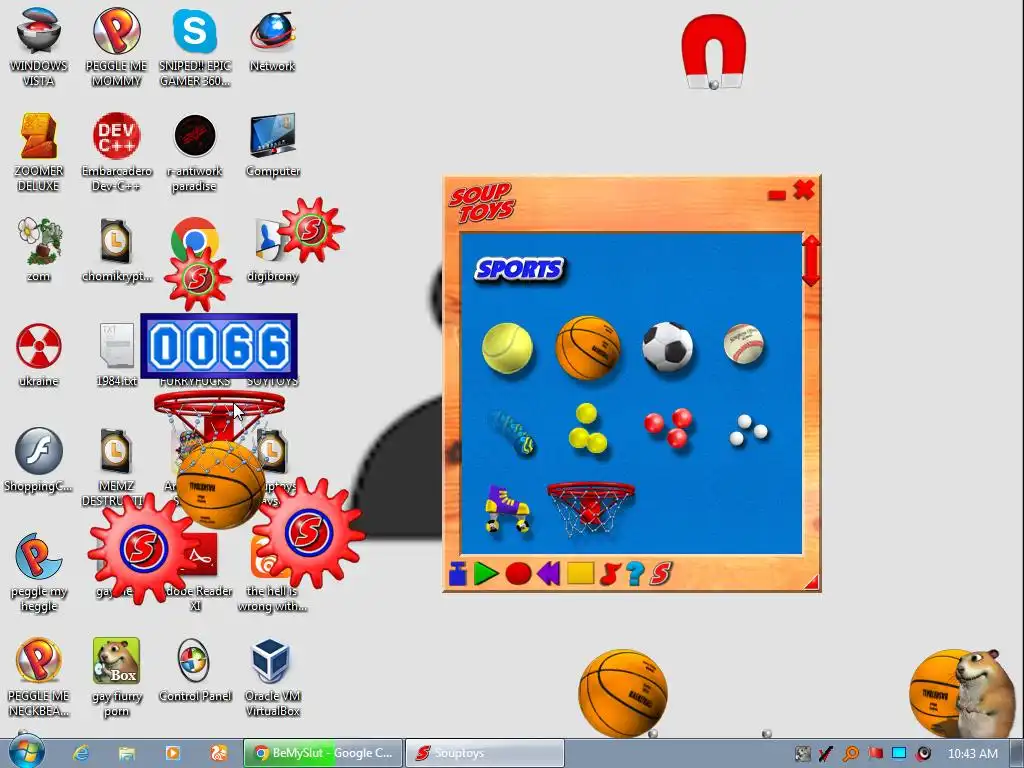Select the 1984.txt file icon
The height and width of the screenshot is (768, 1024).
point(116,355)
